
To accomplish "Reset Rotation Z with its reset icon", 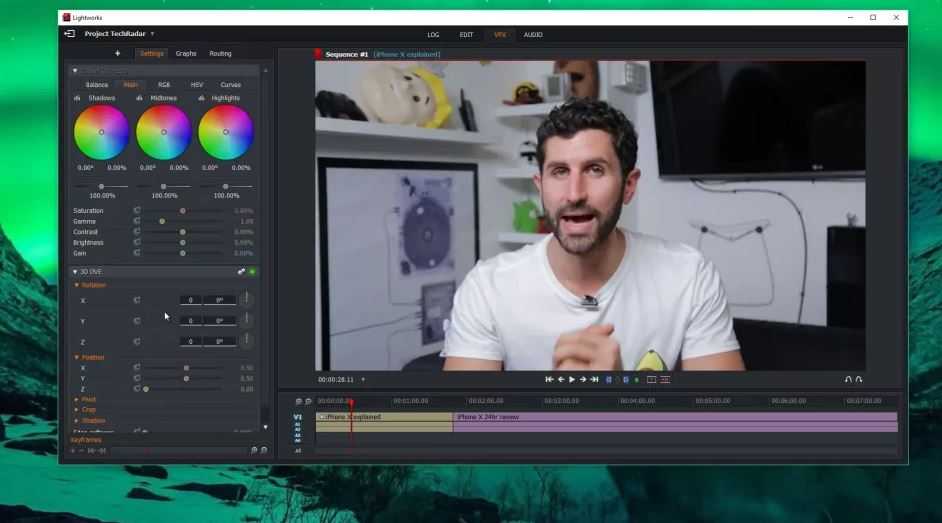I will (137, 341).
